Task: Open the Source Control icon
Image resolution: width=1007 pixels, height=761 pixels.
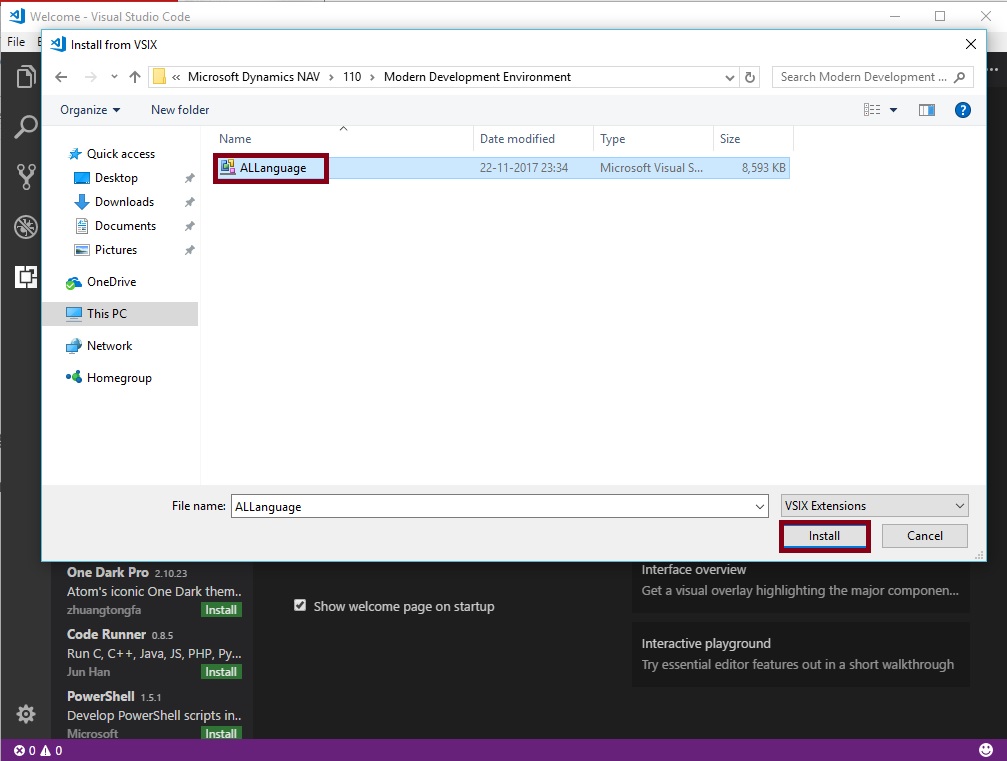Action: point(26,177)
